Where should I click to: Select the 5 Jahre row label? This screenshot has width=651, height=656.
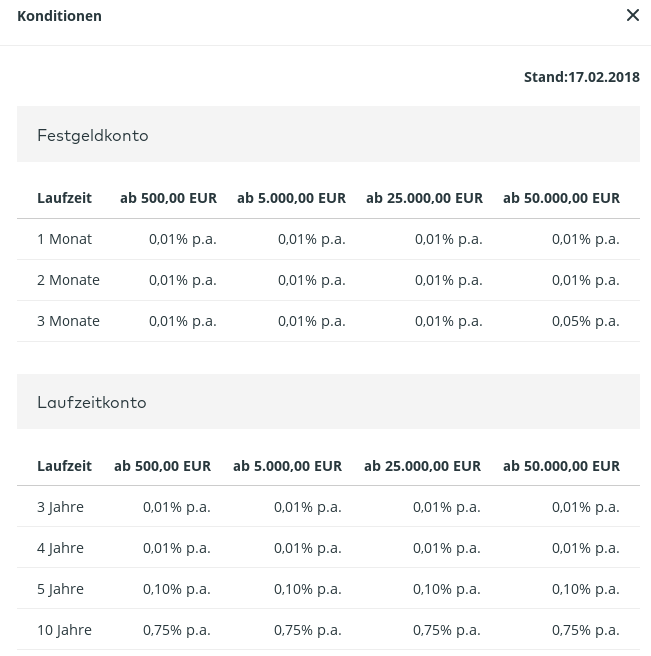tap(60, 589)
